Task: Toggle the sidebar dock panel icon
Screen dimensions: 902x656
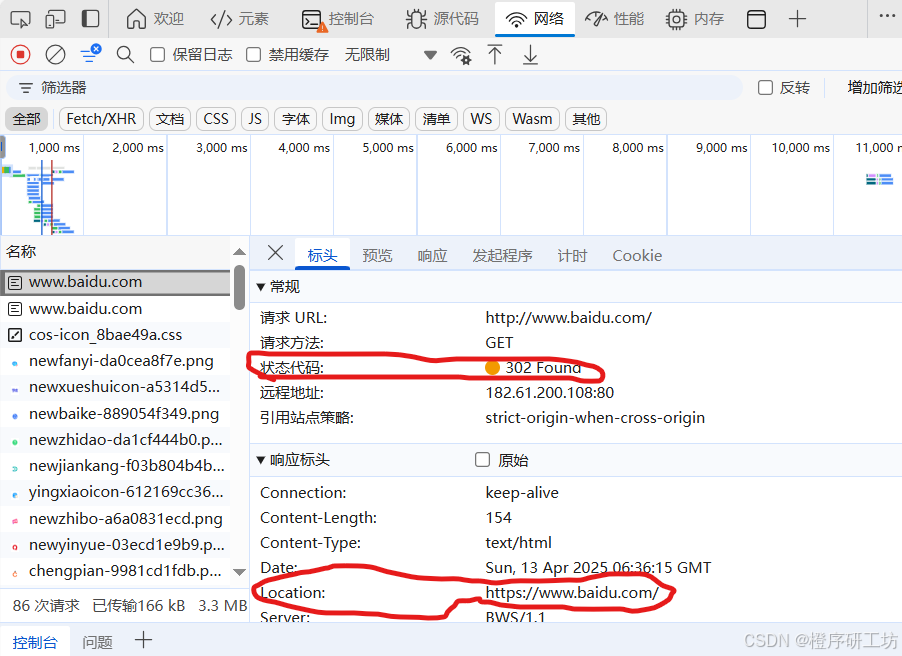Action: pyautogui.click(x=90, y=19)
